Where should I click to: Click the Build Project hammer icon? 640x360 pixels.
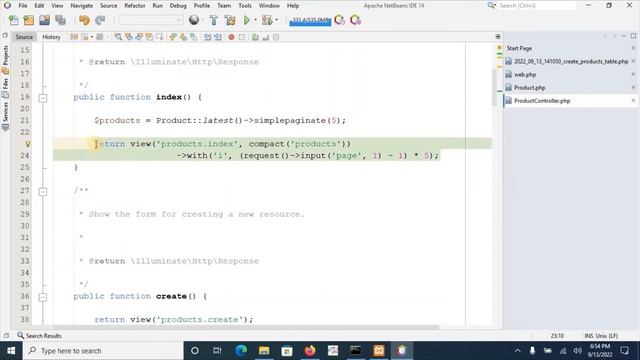(213, 20)
